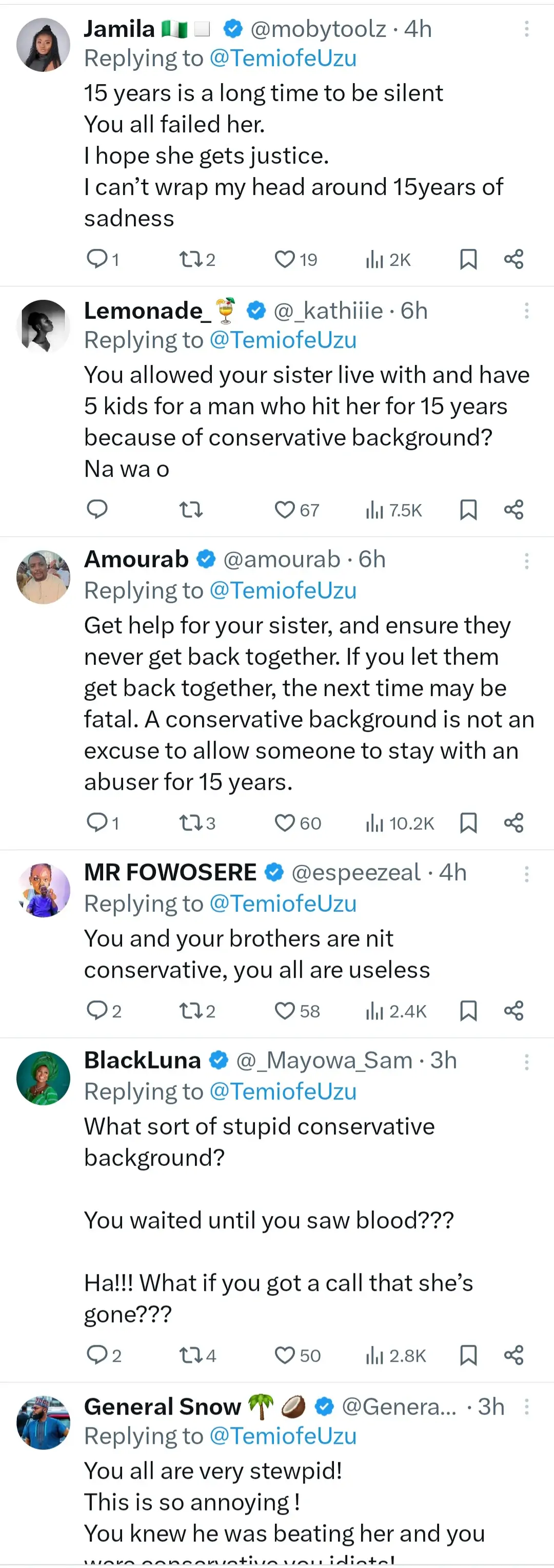Bookmark Lemonade_'s tweet
554x1568 pixels.
[x=468, y=509]
